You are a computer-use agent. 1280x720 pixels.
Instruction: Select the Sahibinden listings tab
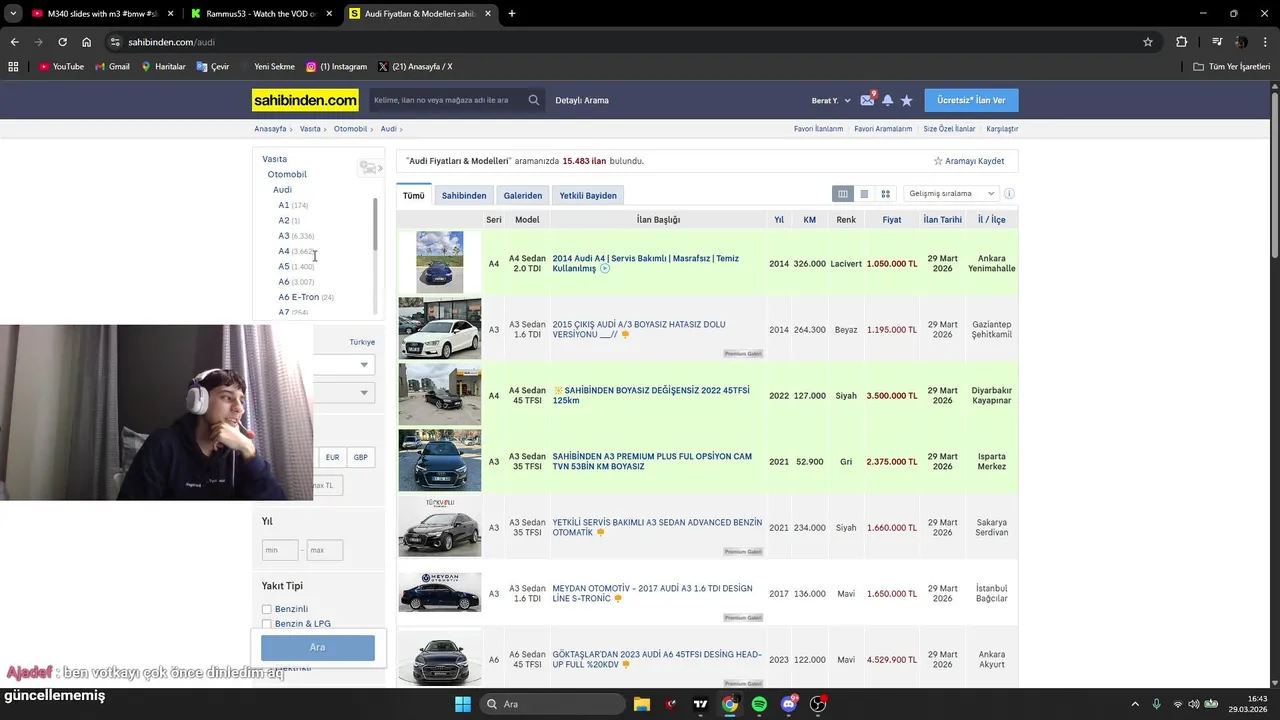pos(464,195)
